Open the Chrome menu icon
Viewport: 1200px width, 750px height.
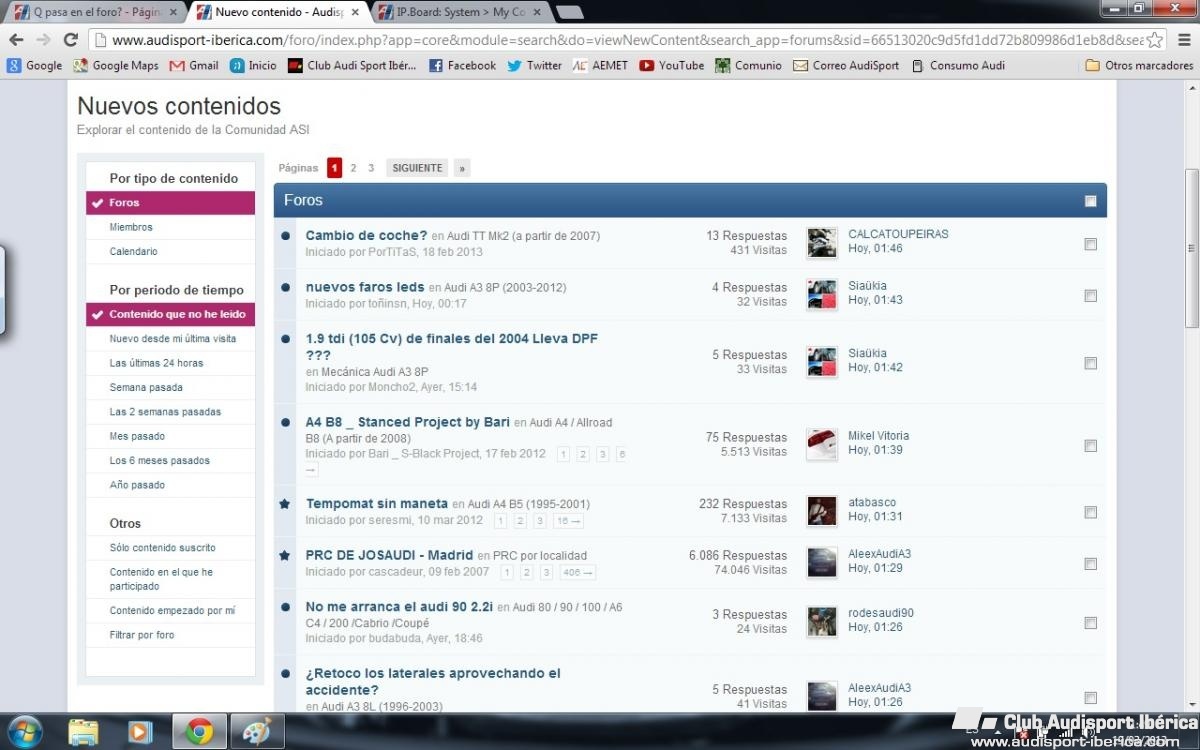click(1185, 40)
